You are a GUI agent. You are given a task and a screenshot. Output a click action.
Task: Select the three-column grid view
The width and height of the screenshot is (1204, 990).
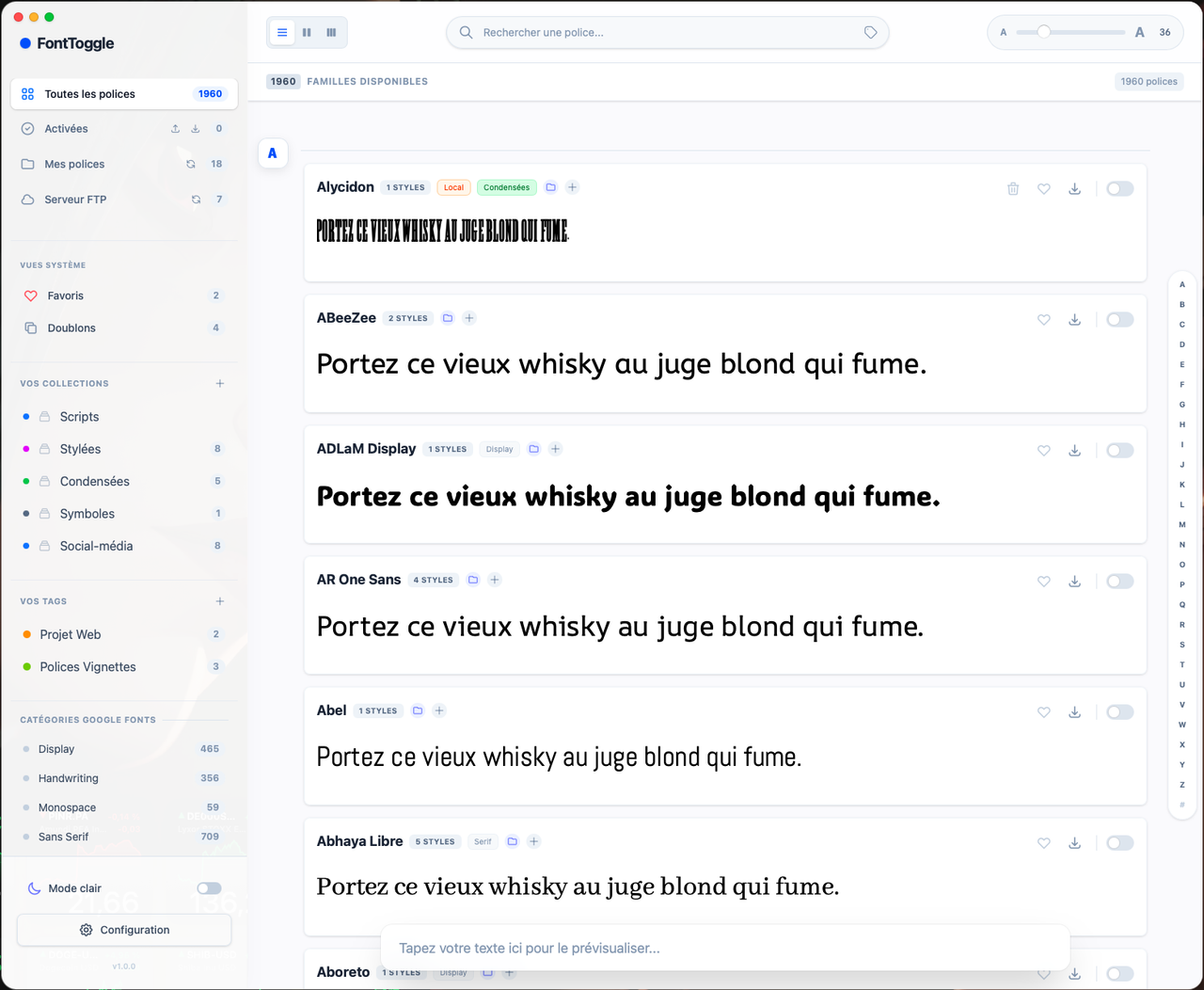tap(331, 32)
